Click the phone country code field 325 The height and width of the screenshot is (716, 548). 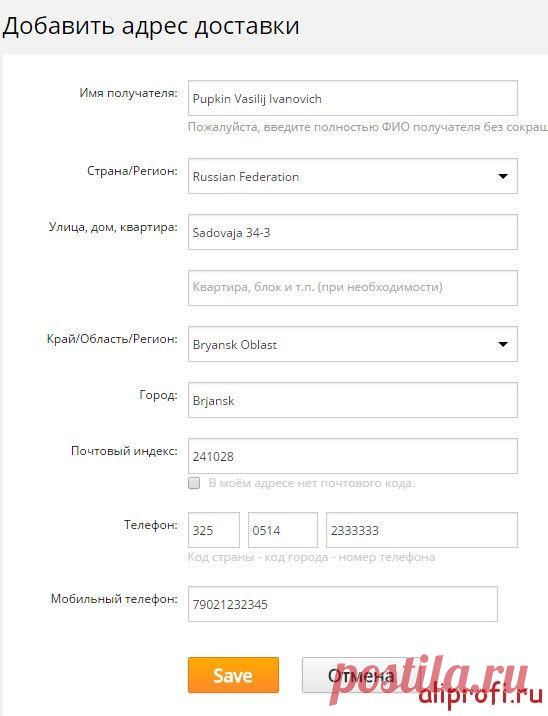pos(214,530)
